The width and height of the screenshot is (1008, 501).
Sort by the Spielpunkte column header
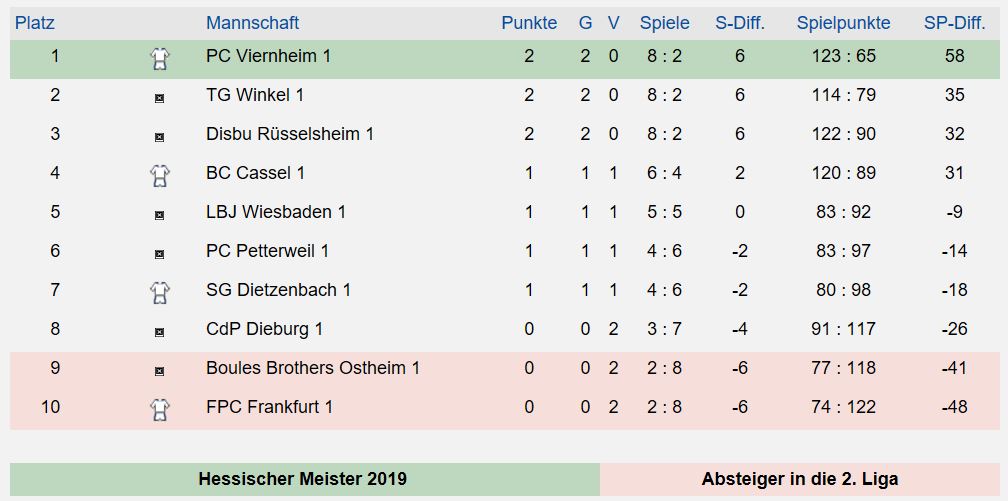pyautogui.click(x=843, y=23)
